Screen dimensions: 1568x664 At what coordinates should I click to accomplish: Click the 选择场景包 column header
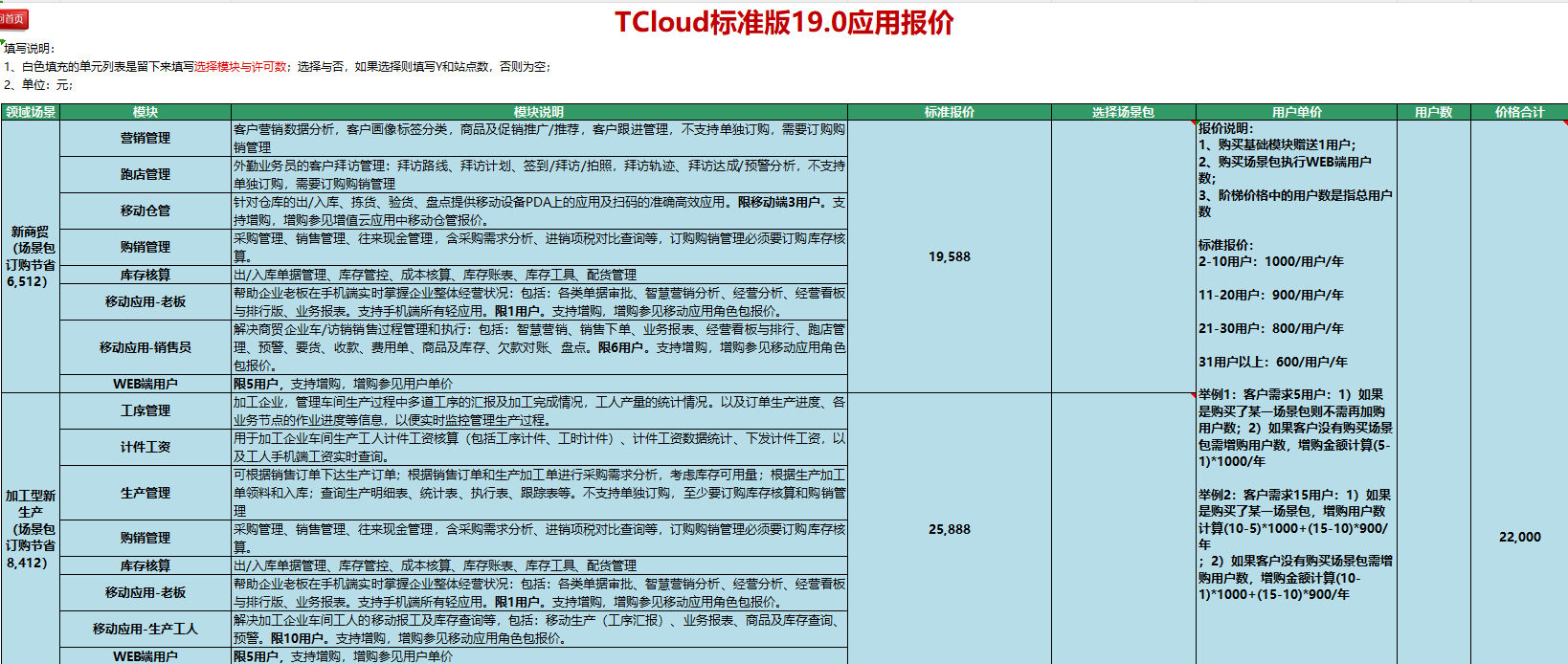(1124, 112)
